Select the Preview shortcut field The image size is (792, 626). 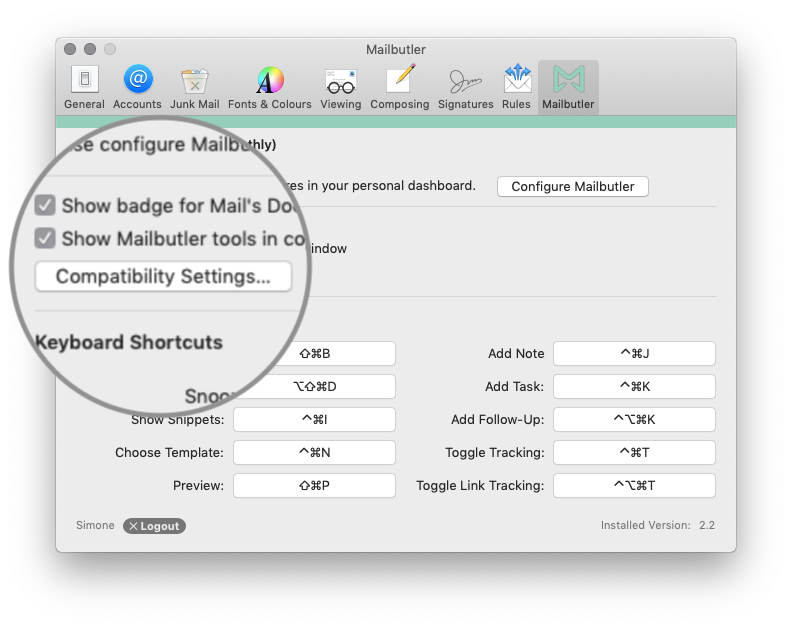point(314,486)
